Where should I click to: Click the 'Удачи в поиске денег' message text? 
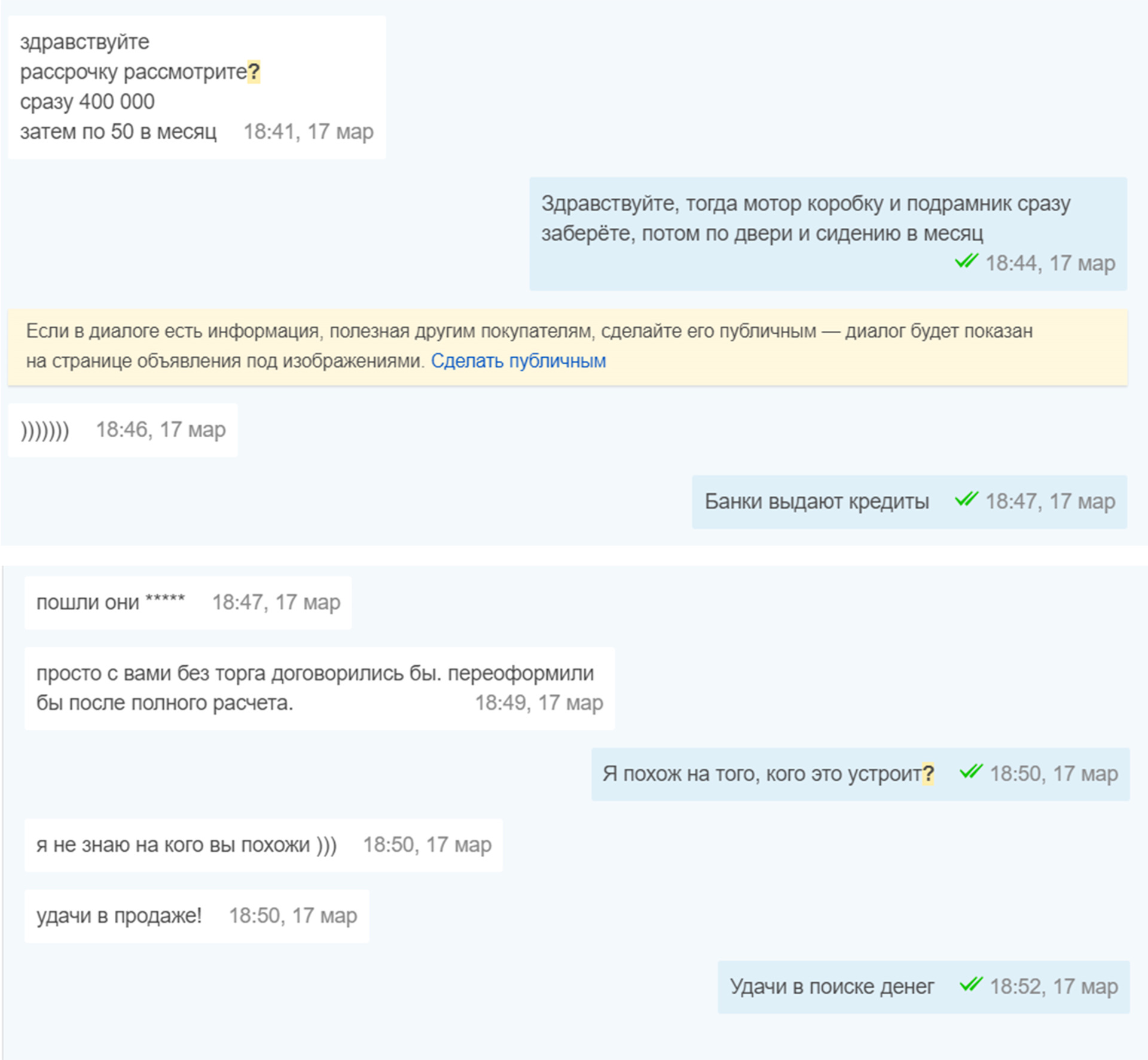[x=831, y=987]
